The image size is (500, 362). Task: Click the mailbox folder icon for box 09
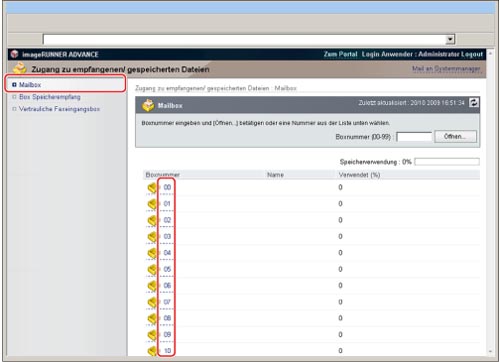[152, 335]
